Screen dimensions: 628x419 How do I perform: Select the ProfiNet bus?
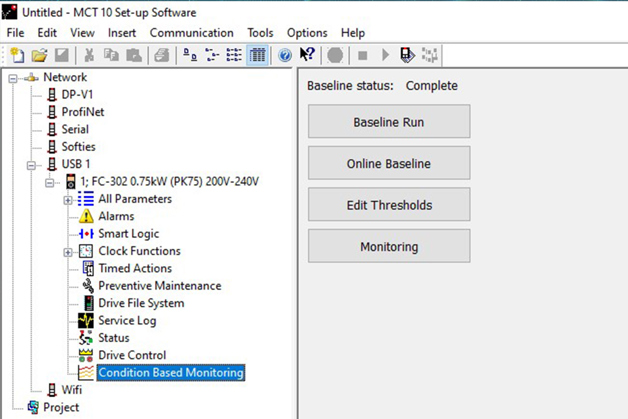[83, 112]
